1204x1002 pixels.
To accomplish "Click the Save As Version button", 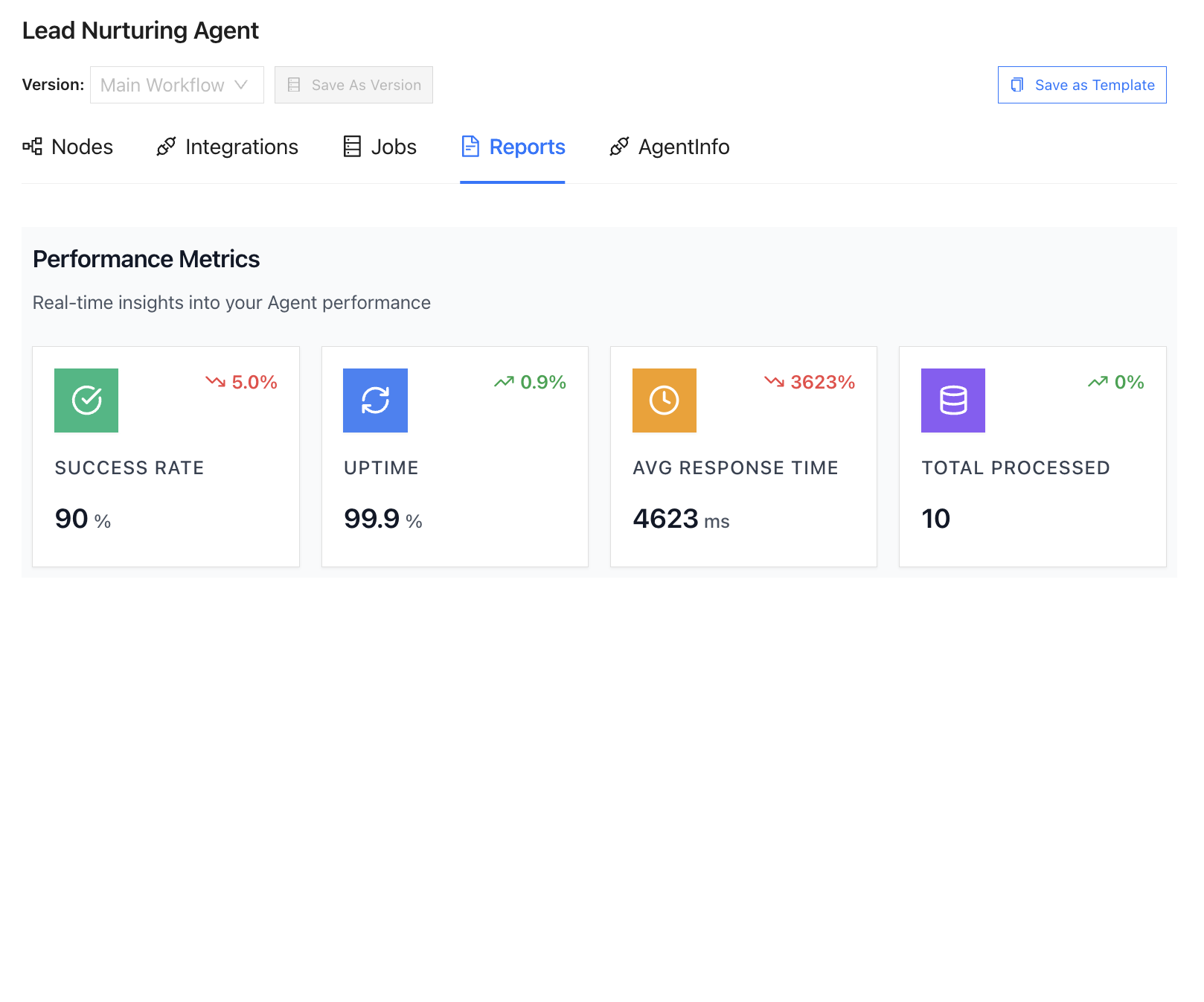I will 353,85.
